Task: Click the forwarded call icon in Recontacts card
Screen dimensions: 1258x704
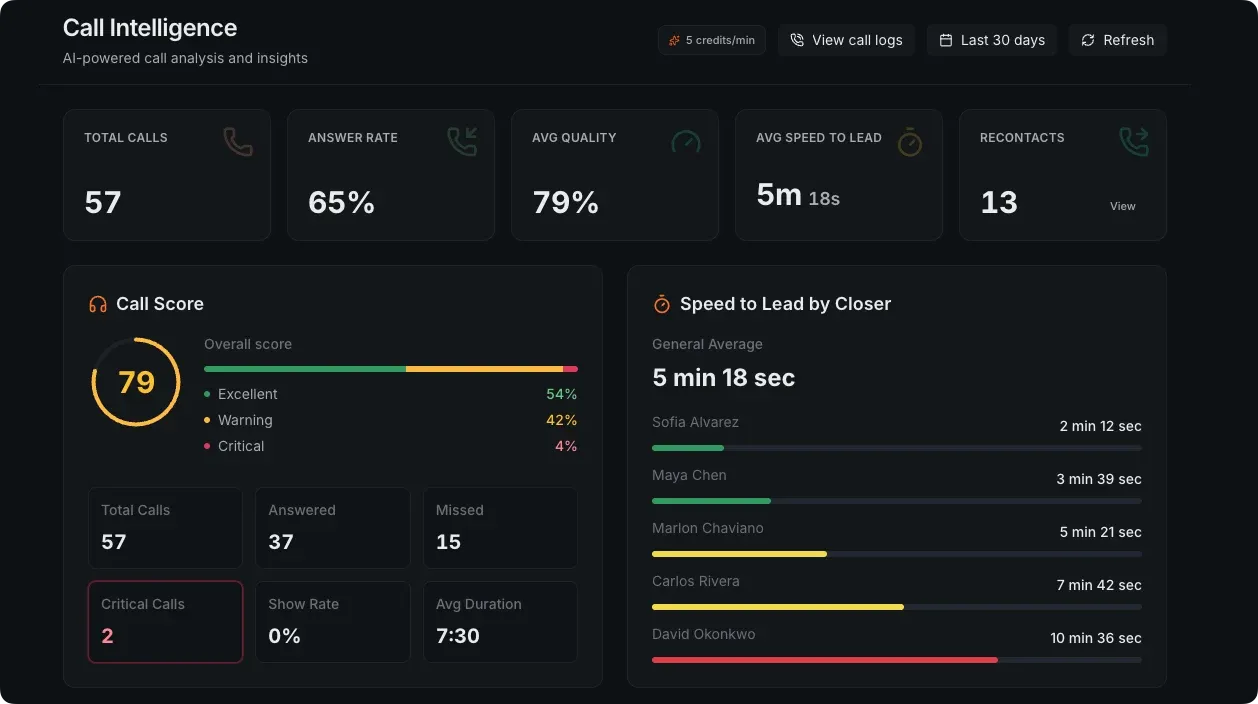Action: click(1134, 142)
